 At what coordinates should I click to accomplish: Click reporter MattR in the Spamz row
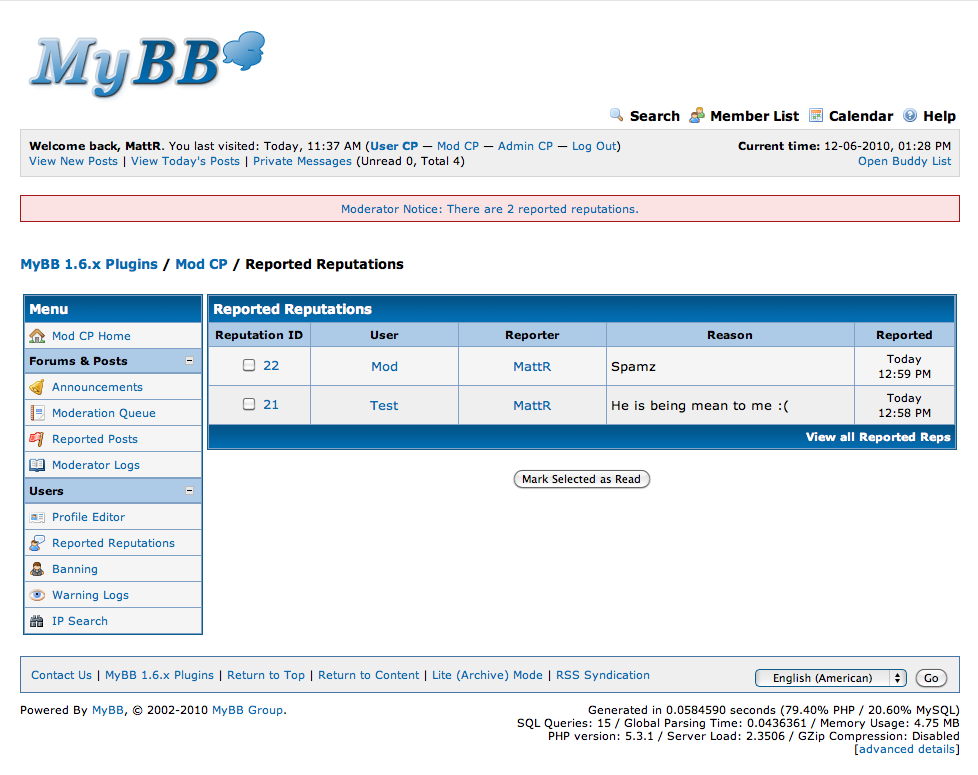(532, 367)
